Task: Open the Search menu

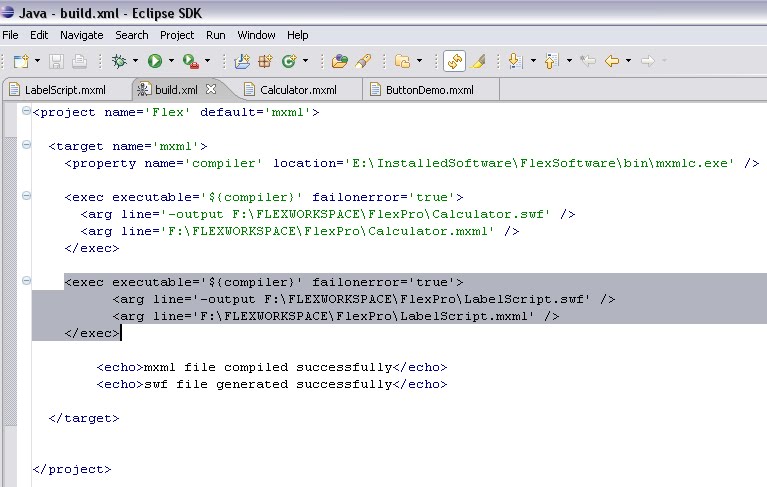Action: tap(132, 35)
